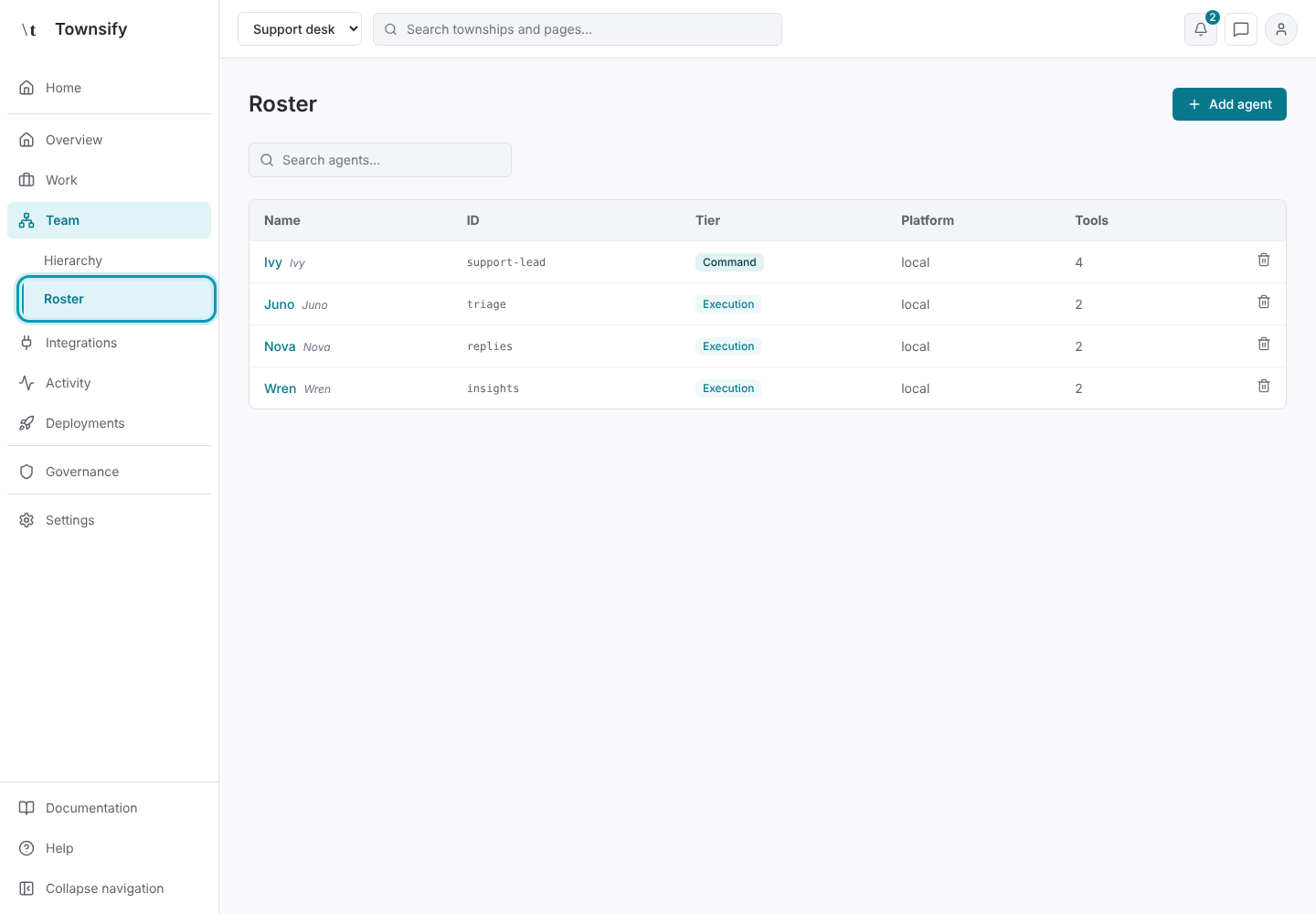This screenshot has width=1316, height=914.
Task: Focus the Search agents field
Action: pyautogui.click(x=380, y=160)
